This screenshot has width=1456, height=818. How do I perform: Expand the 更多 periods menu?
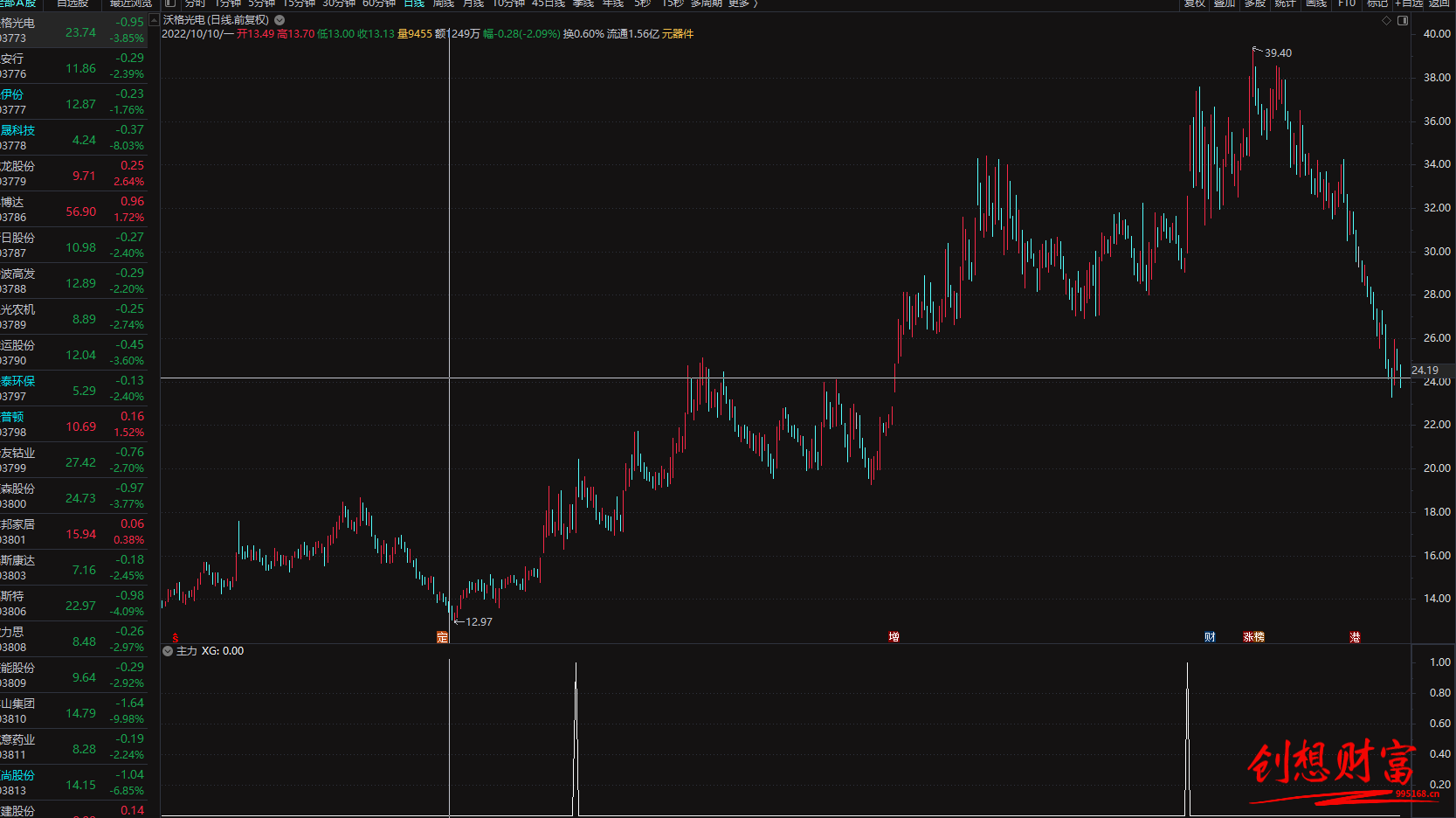pos(742,3)
